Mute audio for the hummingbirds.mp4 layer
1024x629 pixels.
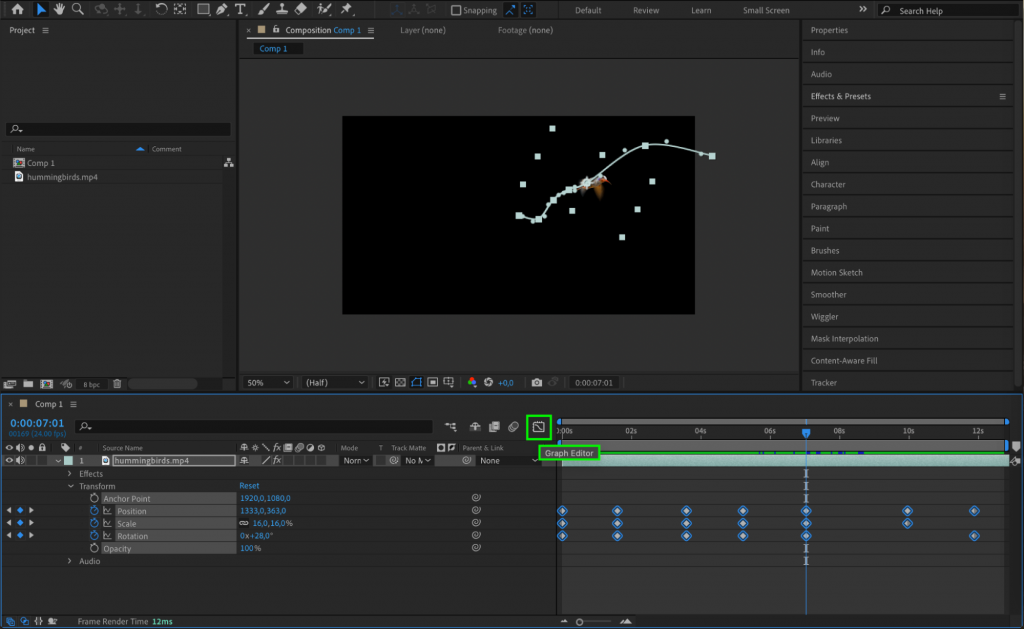coord(20,460)
